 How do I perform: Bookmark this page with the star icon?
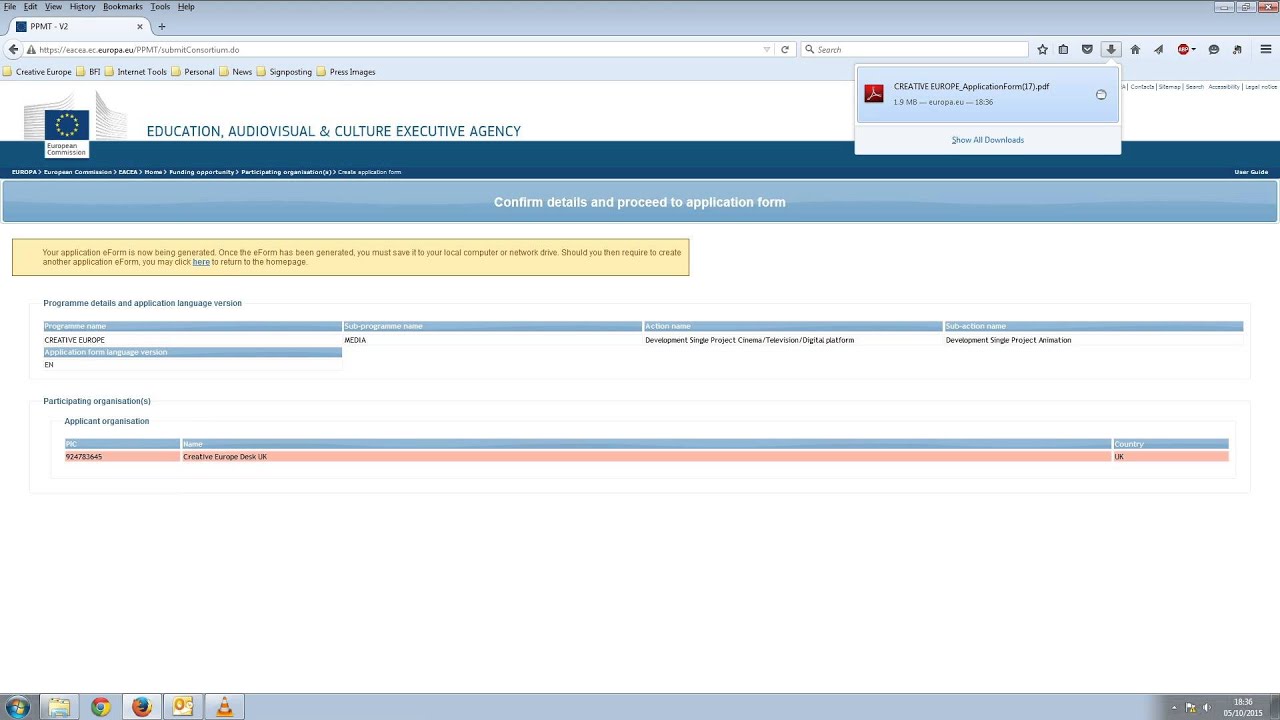point(1042,49)
